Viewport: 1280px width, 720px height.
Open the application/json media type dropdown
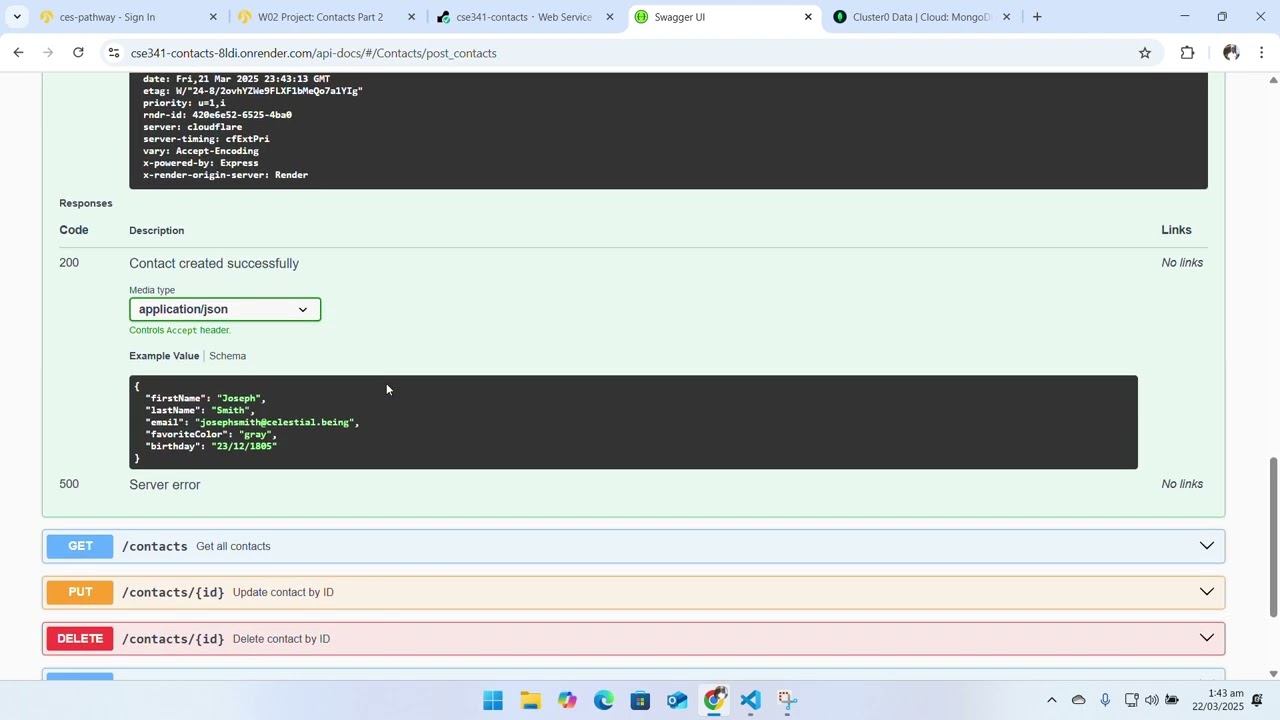225,310
